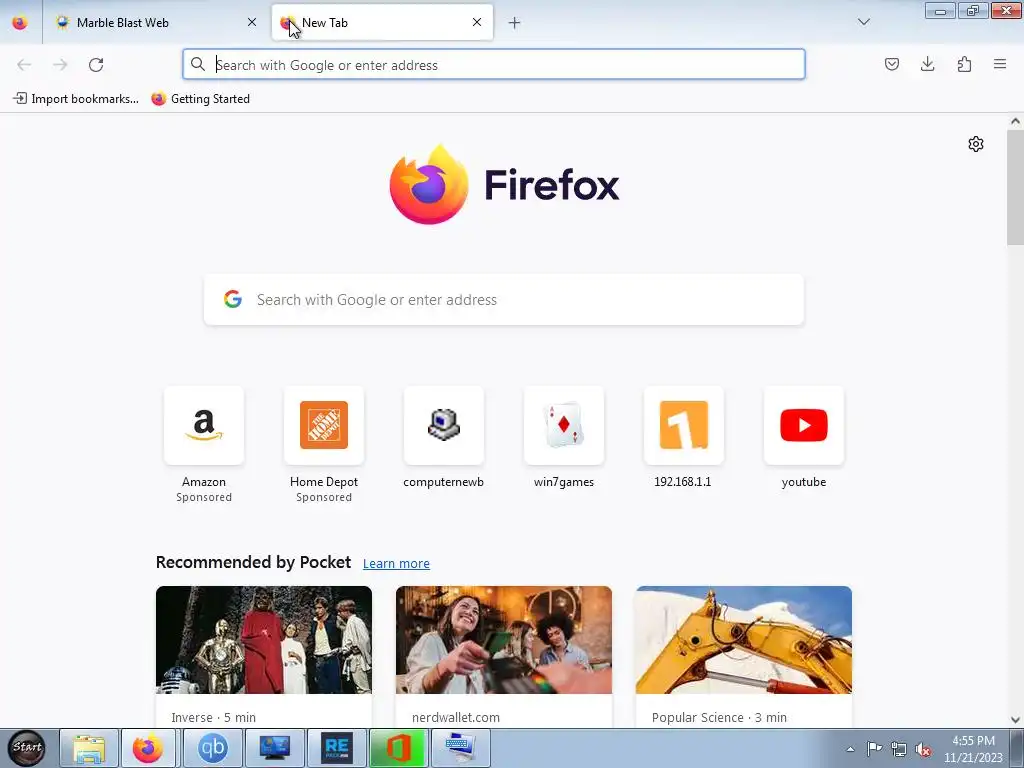Click page scrollbar up arrow
Screen dimensions: 1024x768
(x=1015, y=121)
